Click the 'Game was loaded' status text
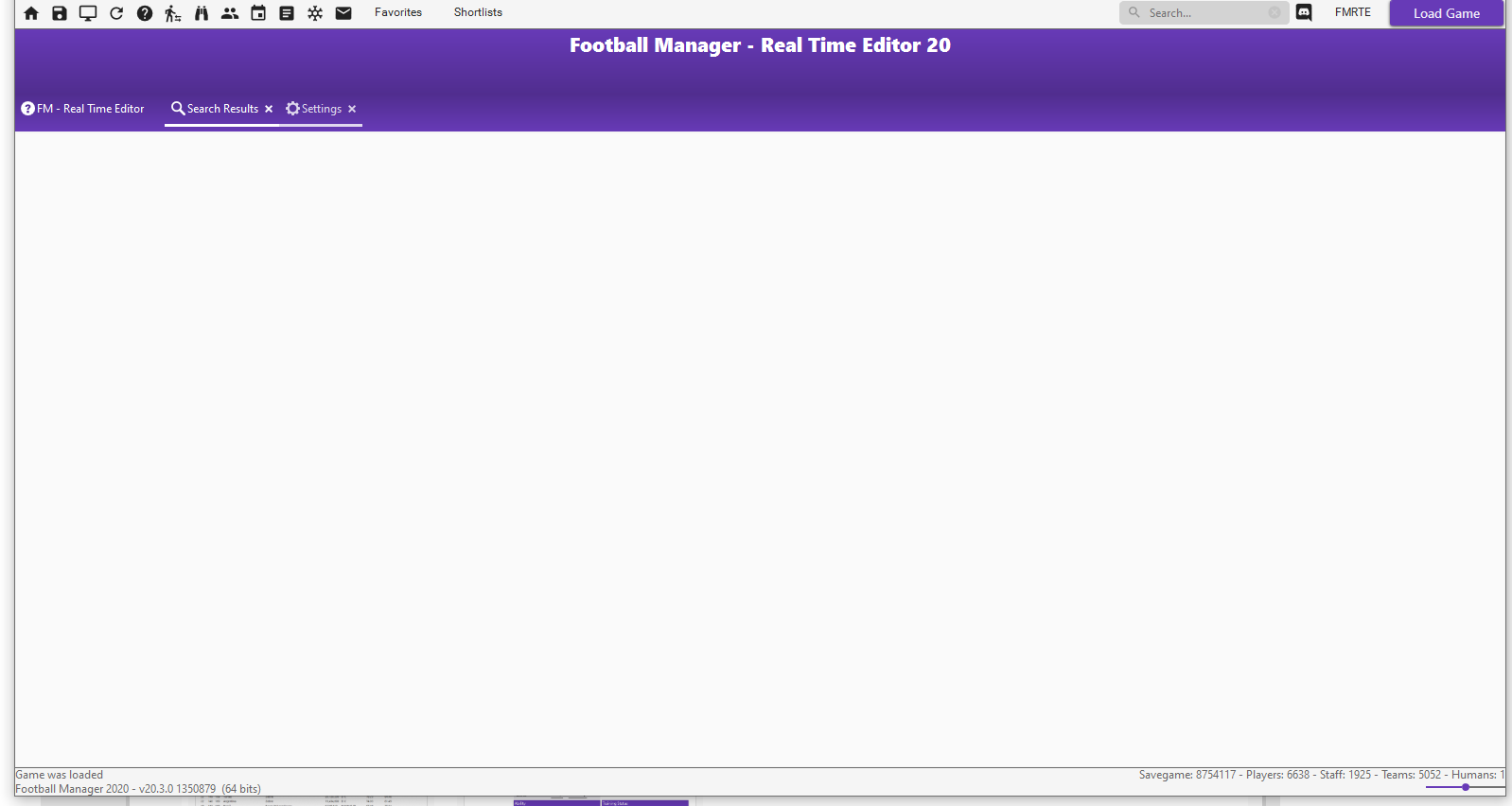1512x806 pixels. coord(60,775)
